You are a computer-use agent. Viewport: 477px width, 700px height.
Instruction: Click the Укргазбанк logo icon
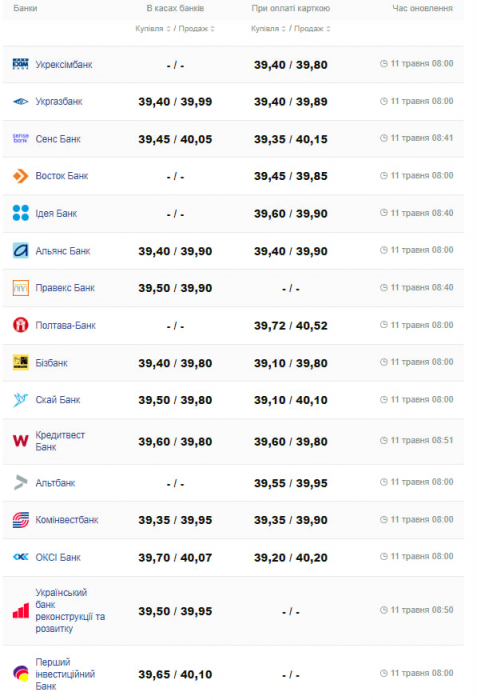click(21, 102)
